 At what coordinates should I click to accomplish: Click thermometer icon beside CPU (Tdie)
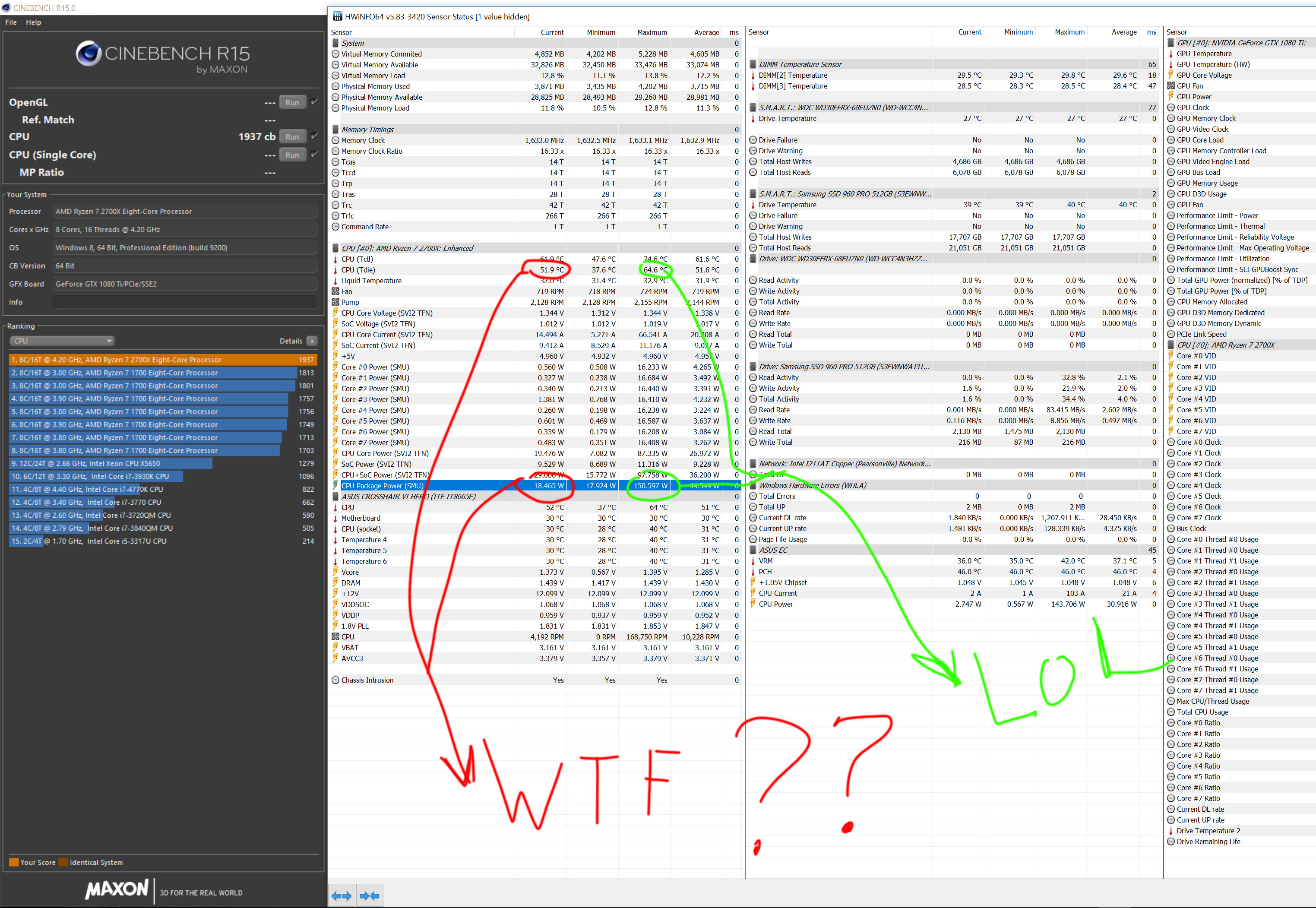pos(335,270)
